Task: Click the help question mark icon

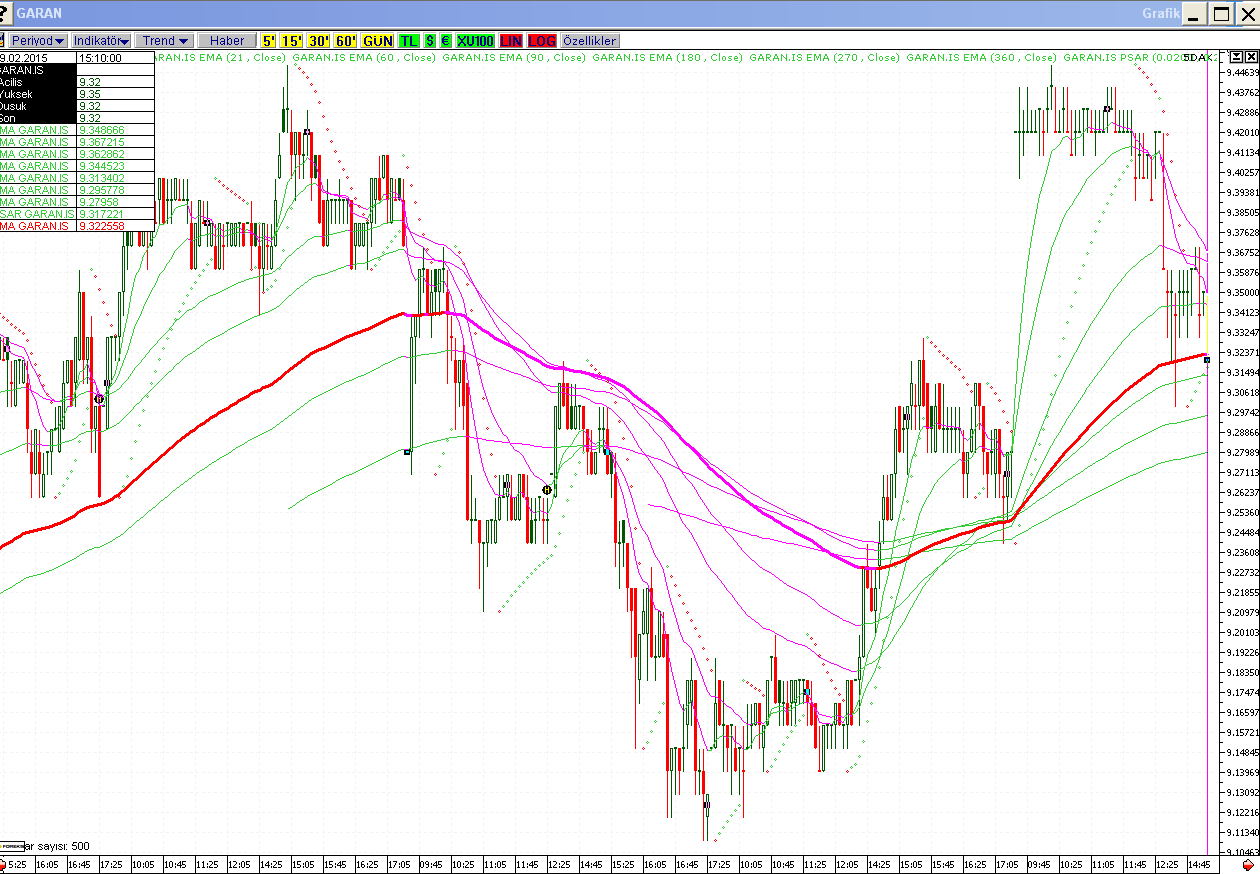Action: (5, 13)
